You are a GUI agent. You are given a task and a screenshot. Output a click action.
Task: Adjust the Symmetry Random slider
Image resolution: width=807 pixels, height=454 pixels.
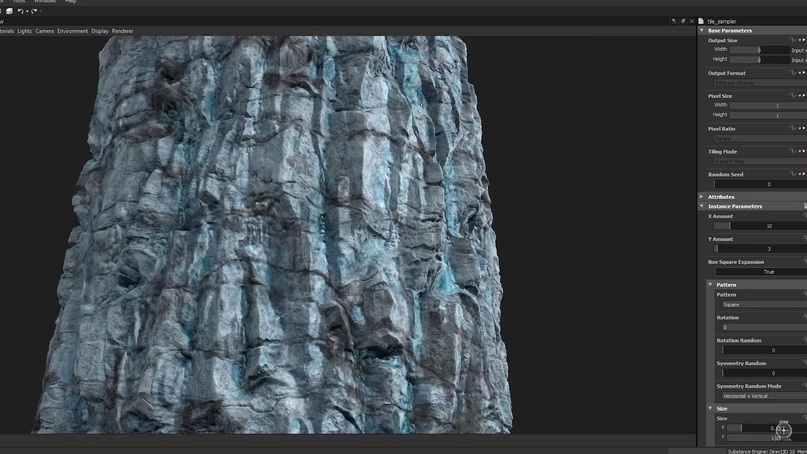point(764,373)
